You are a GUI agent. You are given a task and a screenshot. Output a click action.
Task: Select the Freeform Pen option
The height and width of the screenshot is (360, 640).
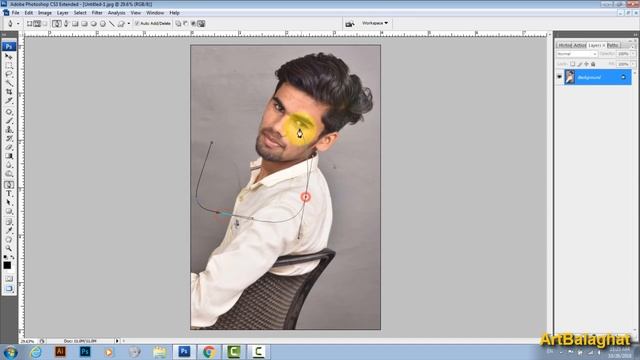(66, 24)
